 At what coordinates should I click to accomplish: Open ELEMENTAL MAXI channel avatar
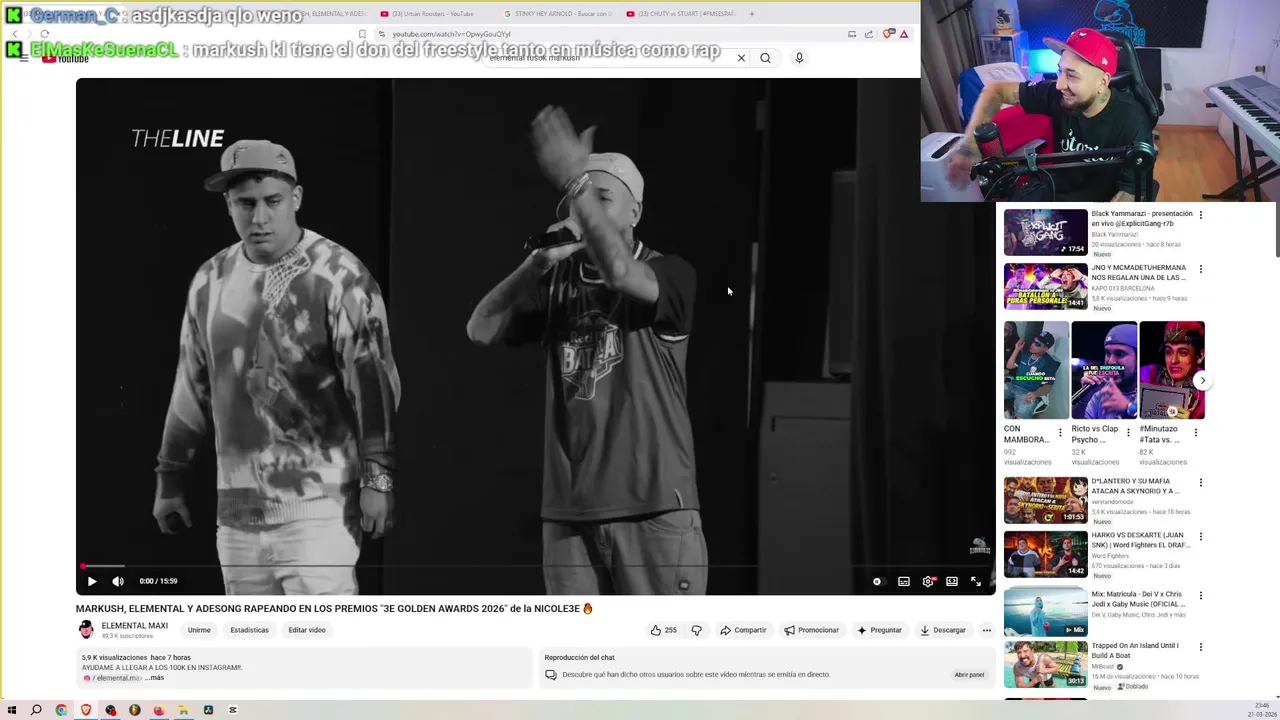86,630
